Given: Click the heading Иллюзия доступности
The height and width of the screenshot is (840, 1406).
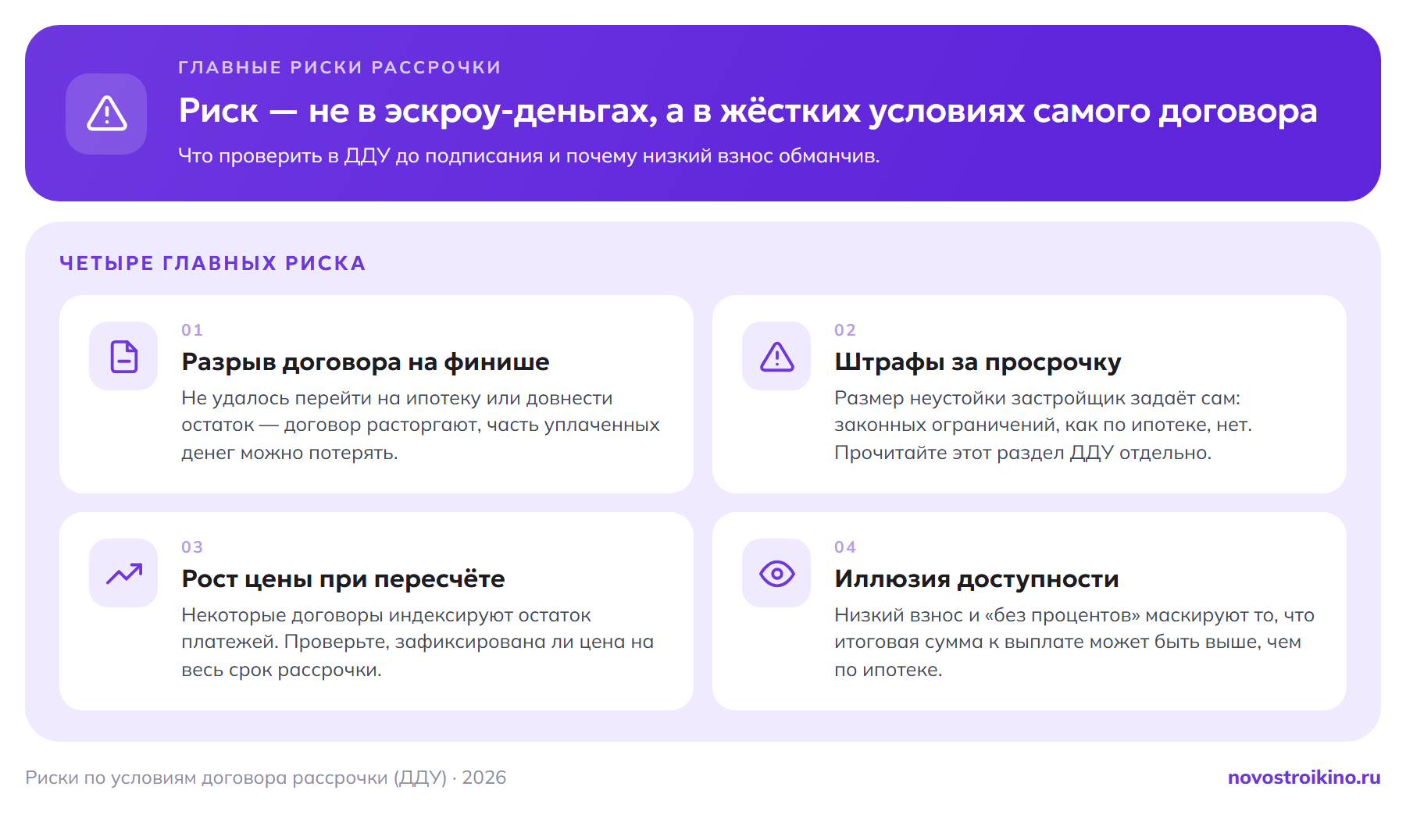Looking at the screenshot, I should [976, 578].
